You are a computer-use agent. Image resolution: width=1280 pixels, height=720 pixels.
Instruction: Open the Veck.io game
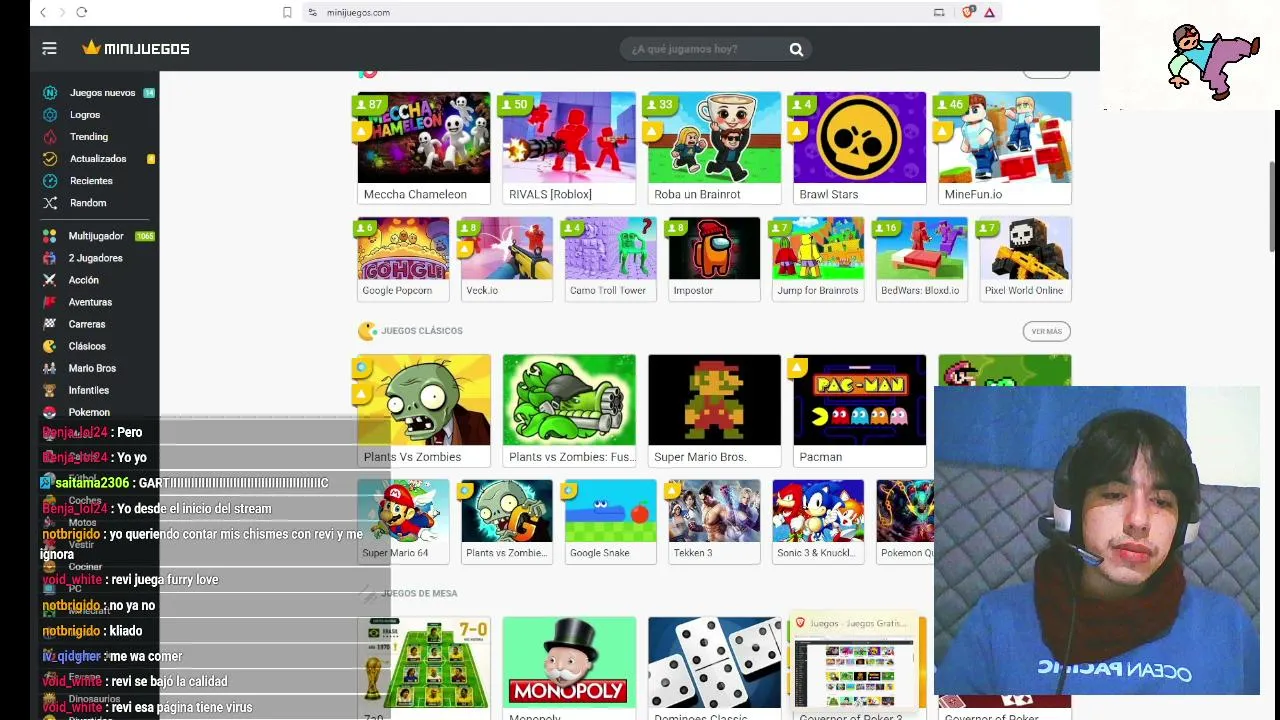pos(507,259)
